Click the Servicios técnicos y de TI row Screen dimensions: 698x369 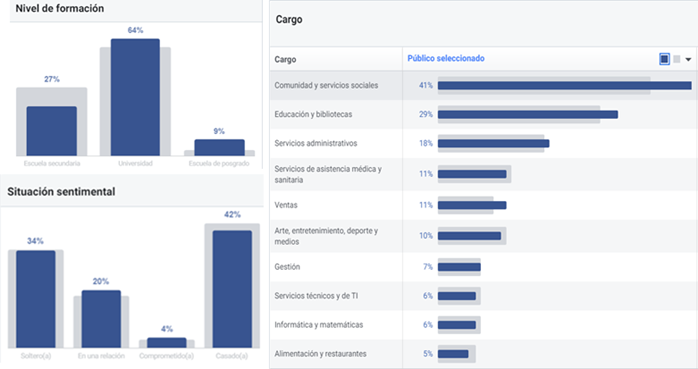483,296
